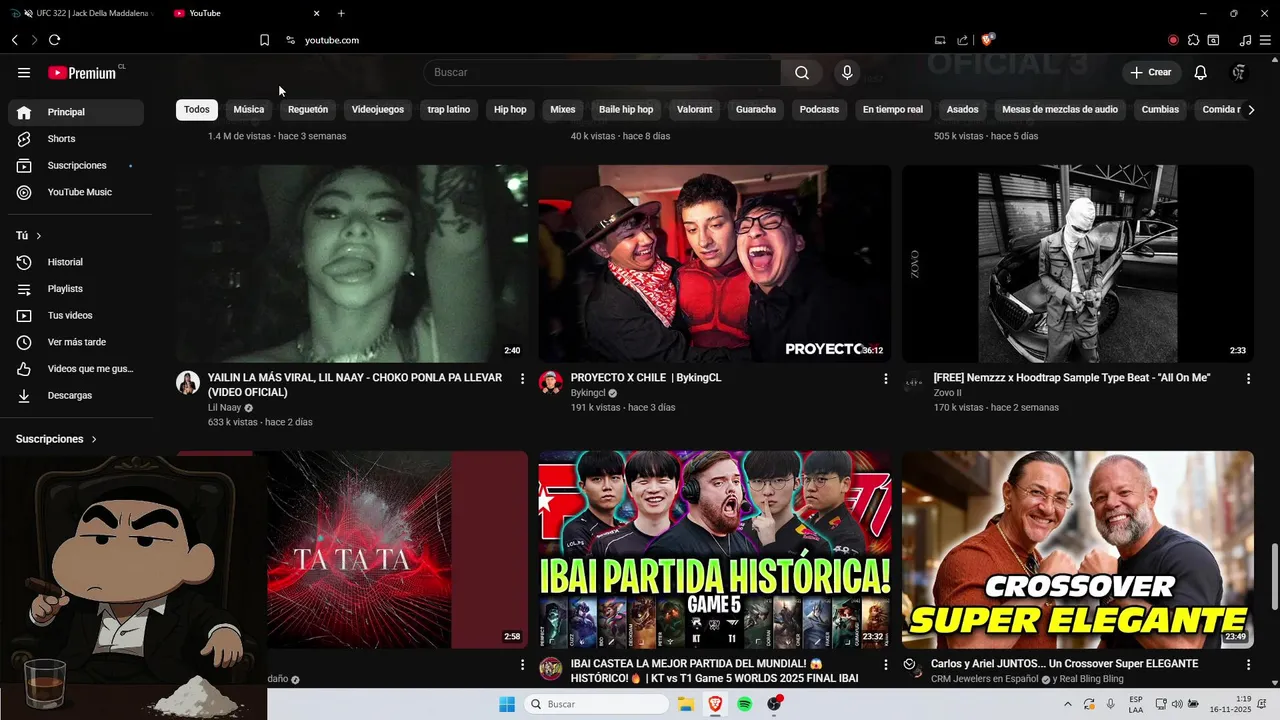Expand the Tú section

(29, 236)
